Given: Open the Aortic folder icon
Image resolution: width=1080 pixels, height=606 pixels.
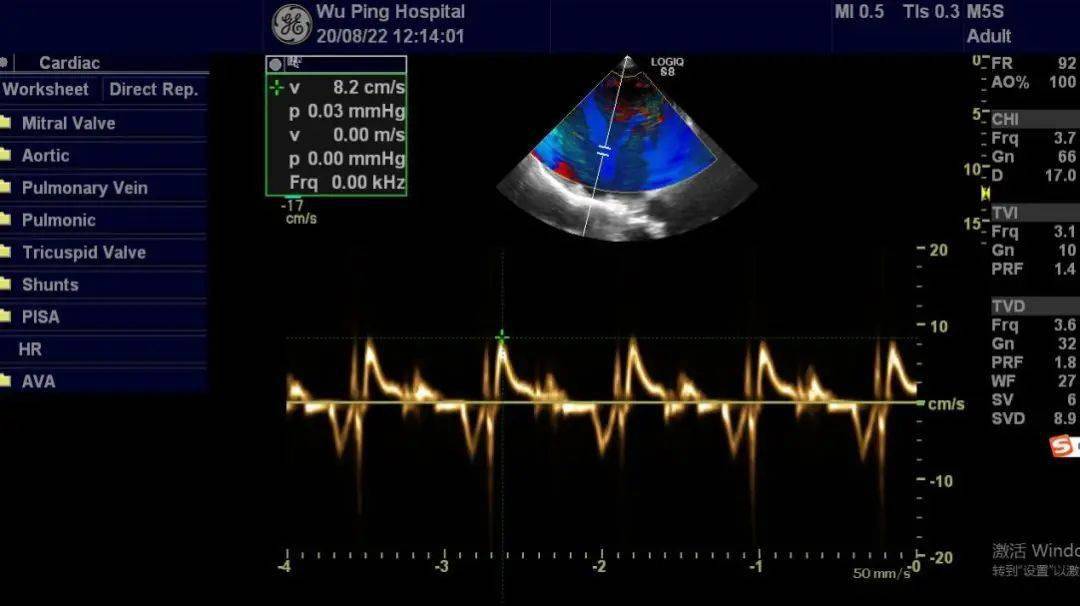Looking at the screenshot, I should coord(6,155).
